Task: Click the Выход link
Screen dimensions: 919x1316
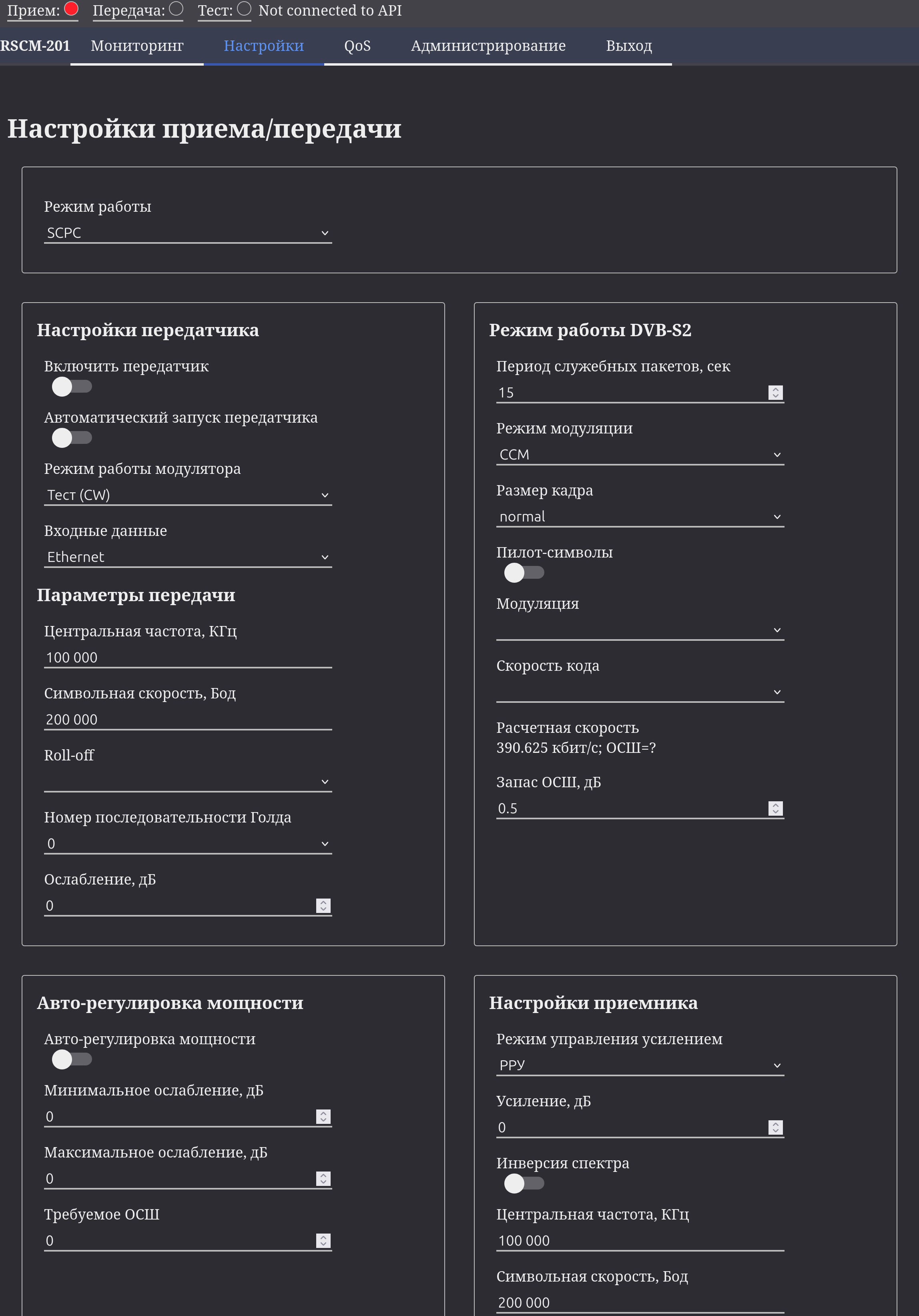Action: point(629,46)
